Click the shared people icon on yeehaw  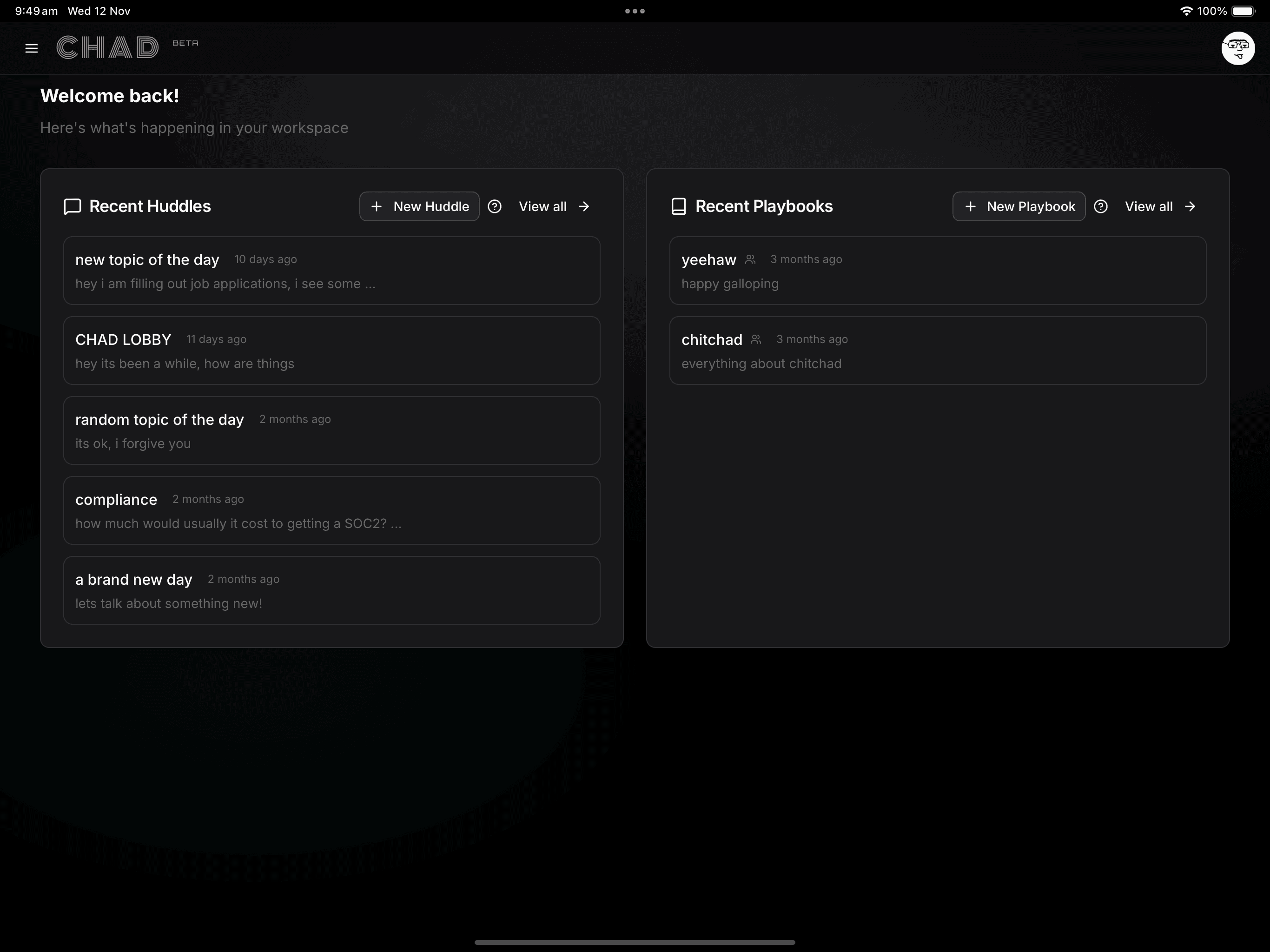pyautogui.click(x=750, y=259)
